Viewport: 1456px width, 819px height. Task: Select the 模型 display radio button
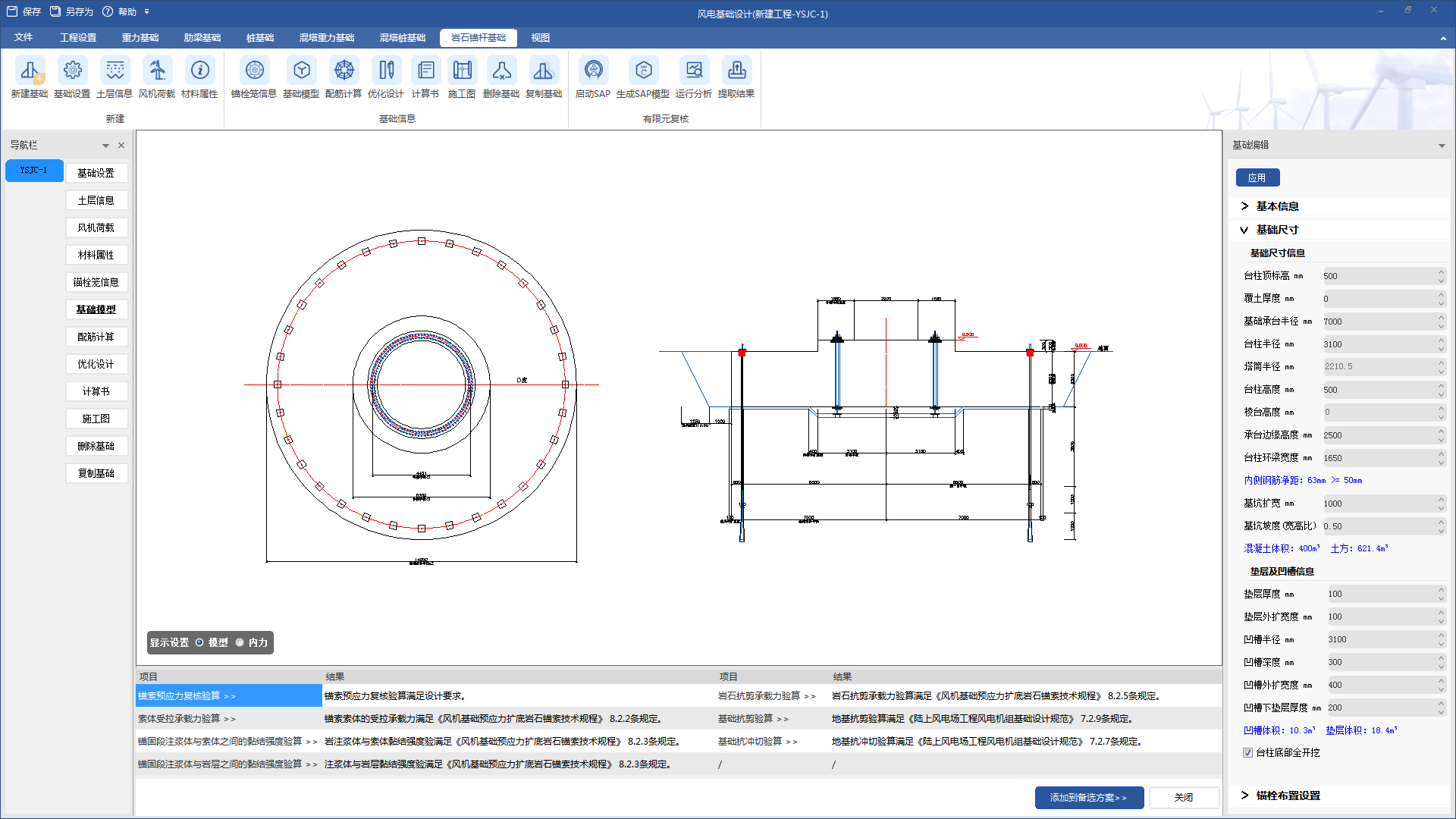(x=200, y=642)
